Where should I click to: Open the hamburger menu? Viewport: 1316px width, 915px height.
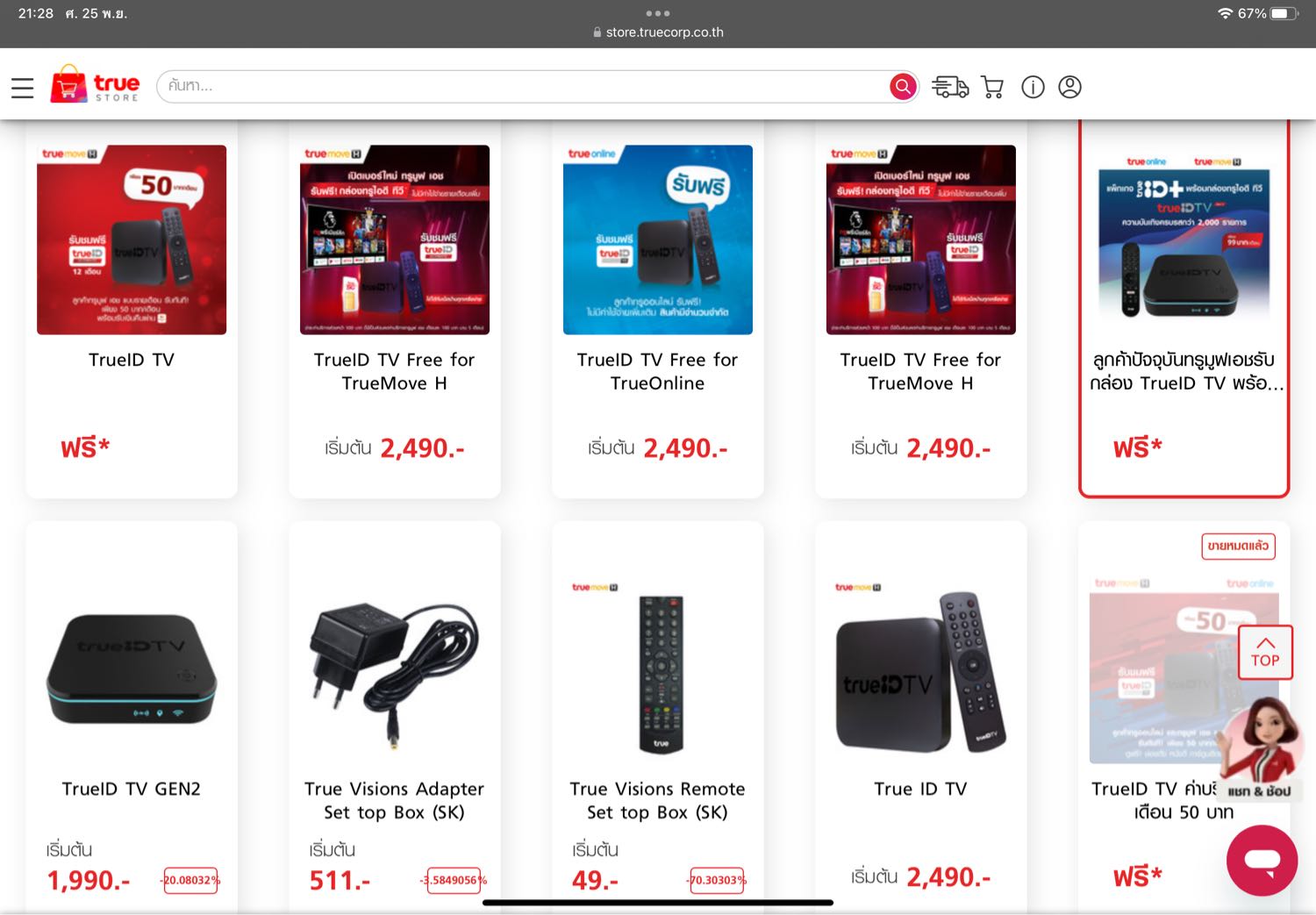click(22, 88)
